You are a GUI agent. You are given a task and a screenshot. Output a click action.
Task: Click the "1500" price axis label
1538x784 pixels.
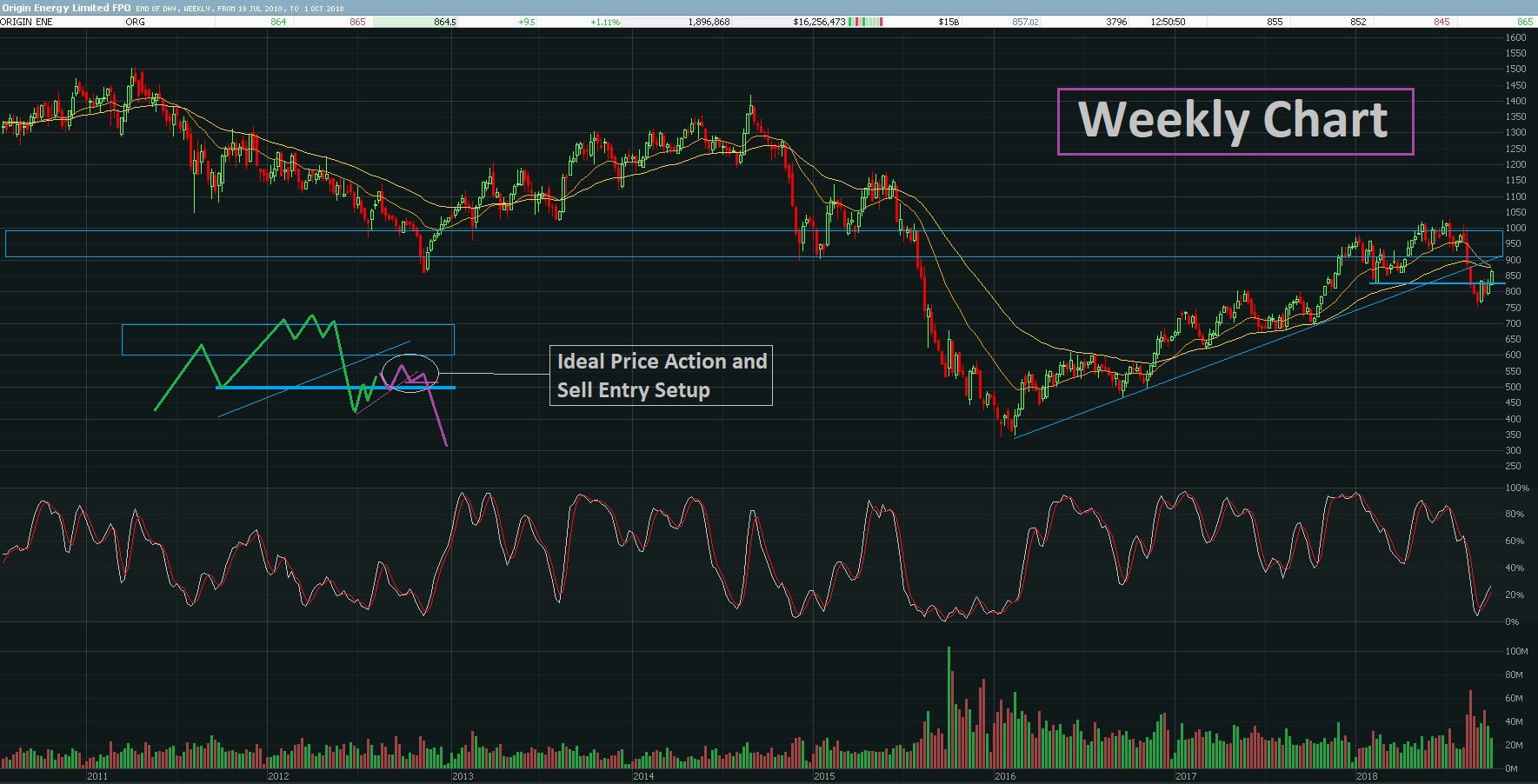click(x=1515, y=69)
